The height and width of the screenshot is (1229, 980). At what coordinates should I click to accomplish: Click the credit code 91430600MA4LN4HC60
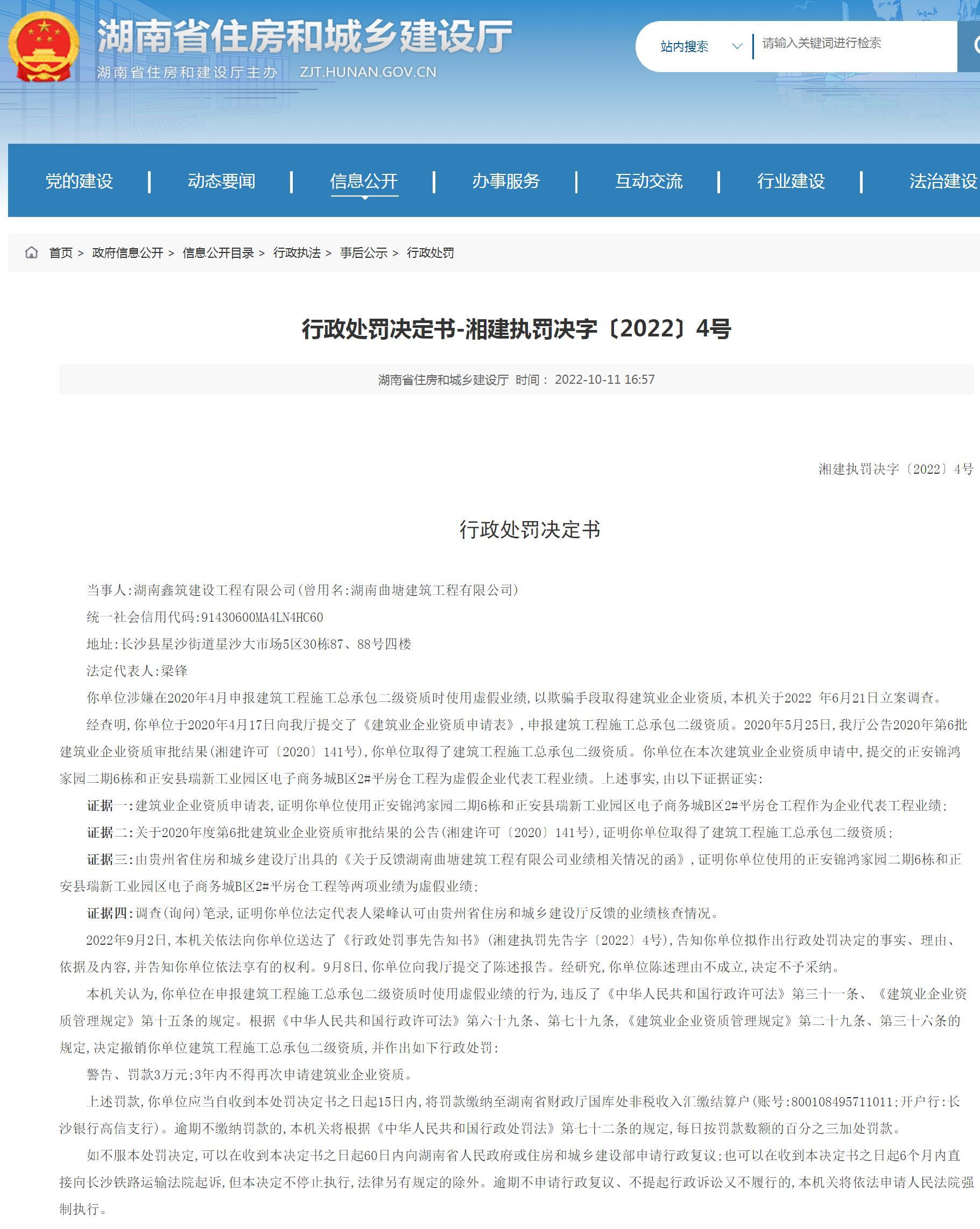point(262,617)
